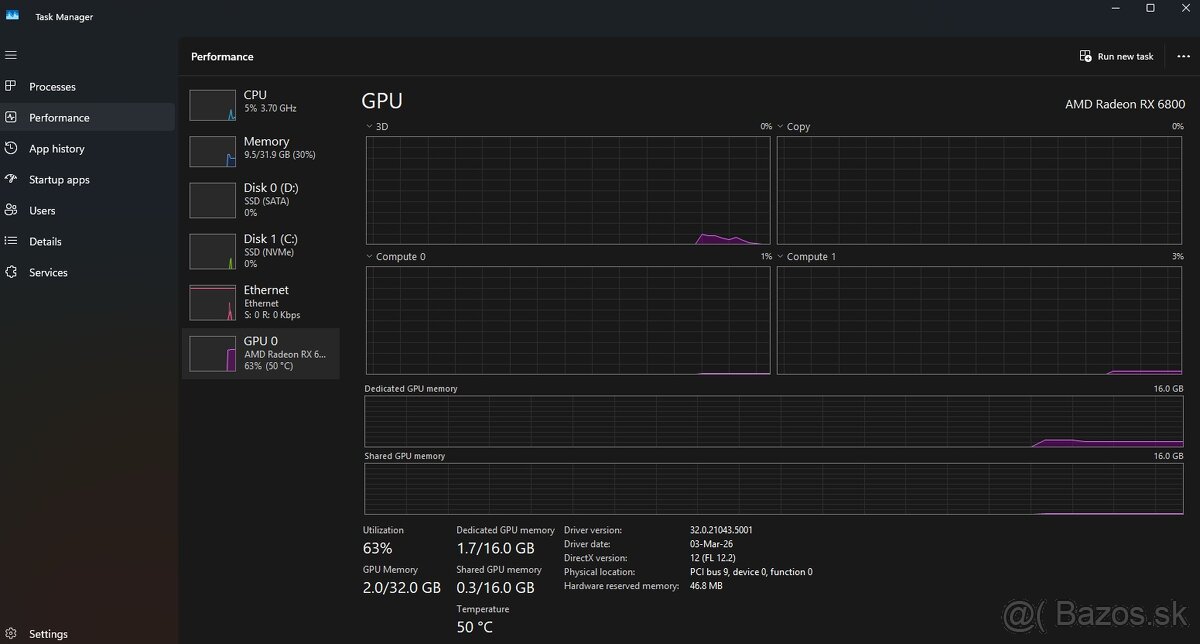Image resolution: width=1200 pixels, height=644 pixels.
Task: Click driver version 32.0.21043.5001
Action: click(x=721, y=530)
